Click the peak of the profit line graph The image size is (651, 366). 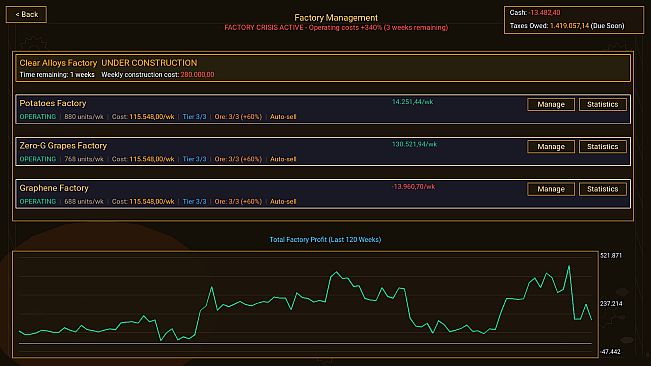click(569, 266)
